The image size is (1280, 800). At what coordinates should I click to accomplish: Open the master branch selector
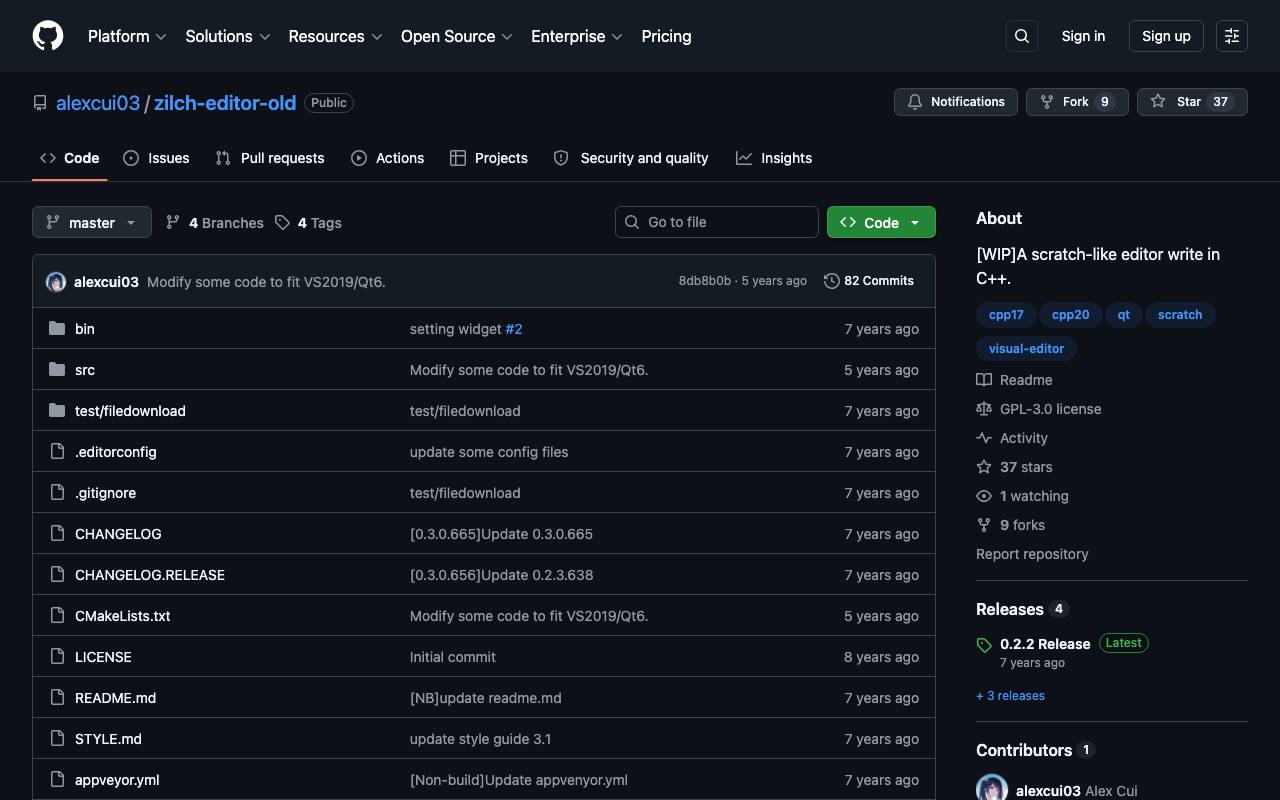(92, 222)
